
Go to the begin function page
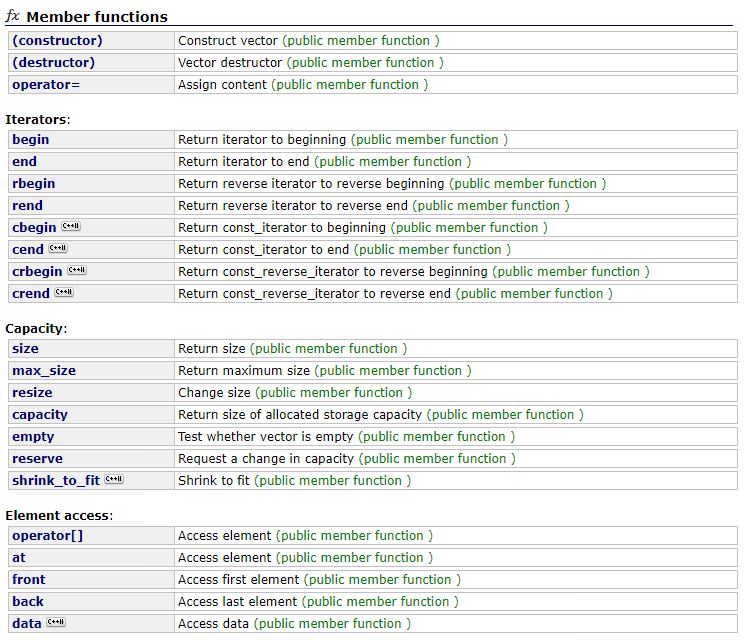pyautogui.click(x=30, y=140)
